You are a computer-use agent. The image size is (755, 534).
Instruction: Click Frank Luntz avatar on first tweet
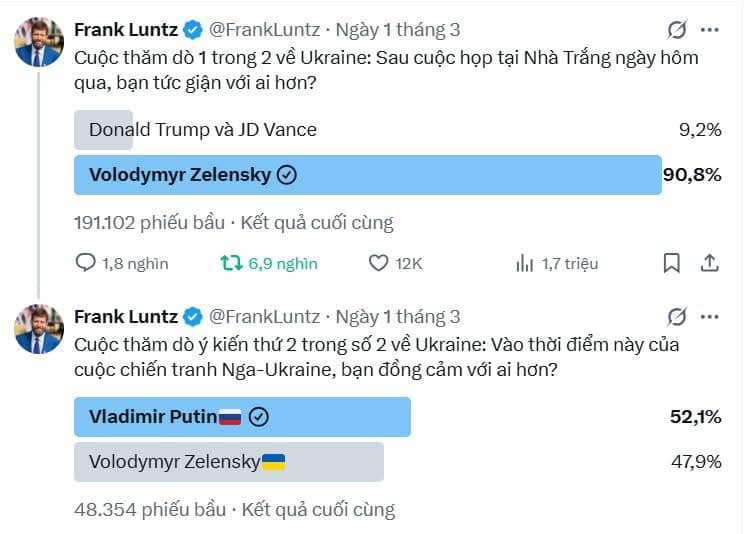click(x=40, y=42)
